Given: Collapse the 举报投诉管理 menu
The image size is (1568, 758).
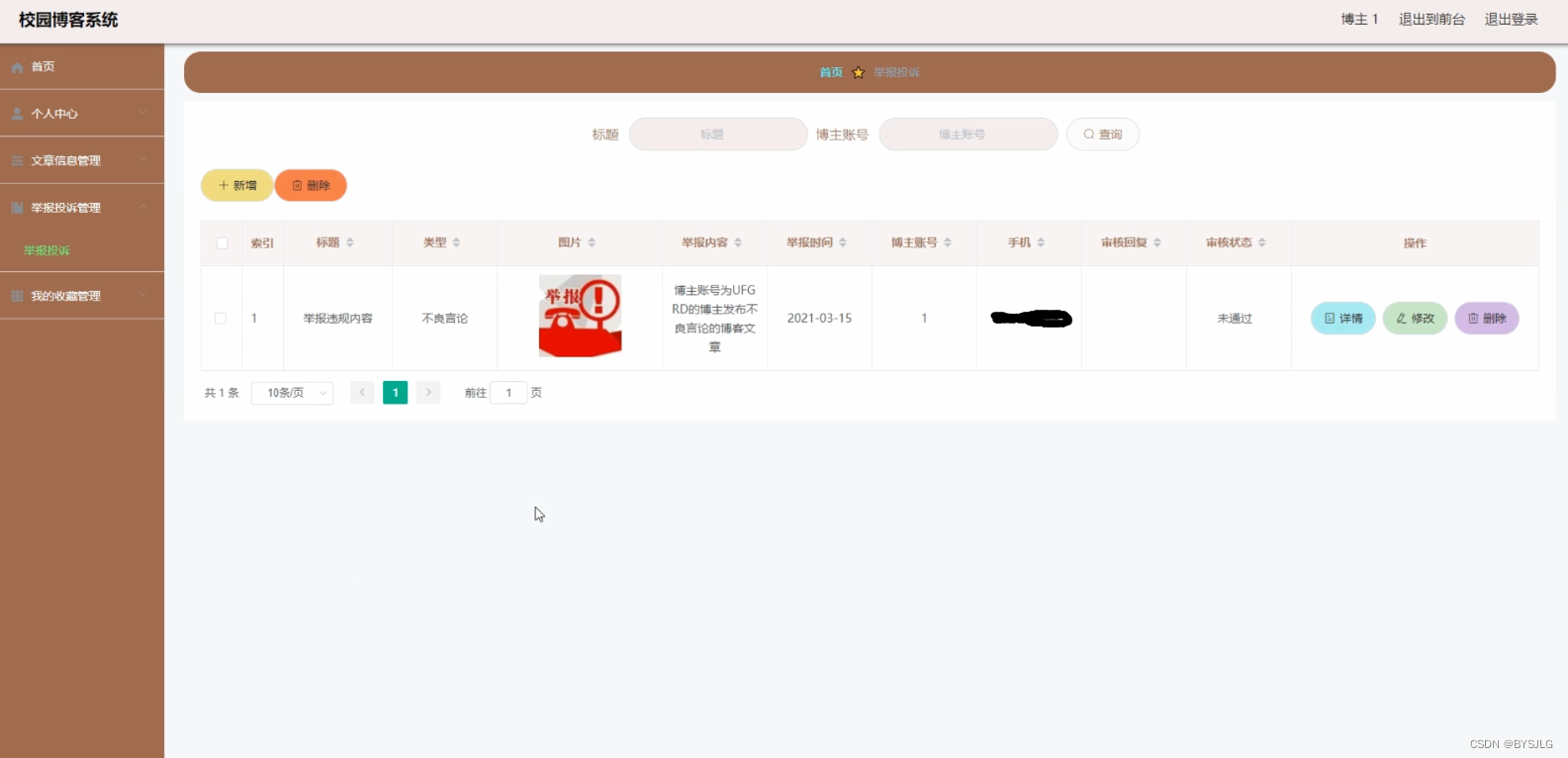Looking at the screenshot, I should point(143,207).
